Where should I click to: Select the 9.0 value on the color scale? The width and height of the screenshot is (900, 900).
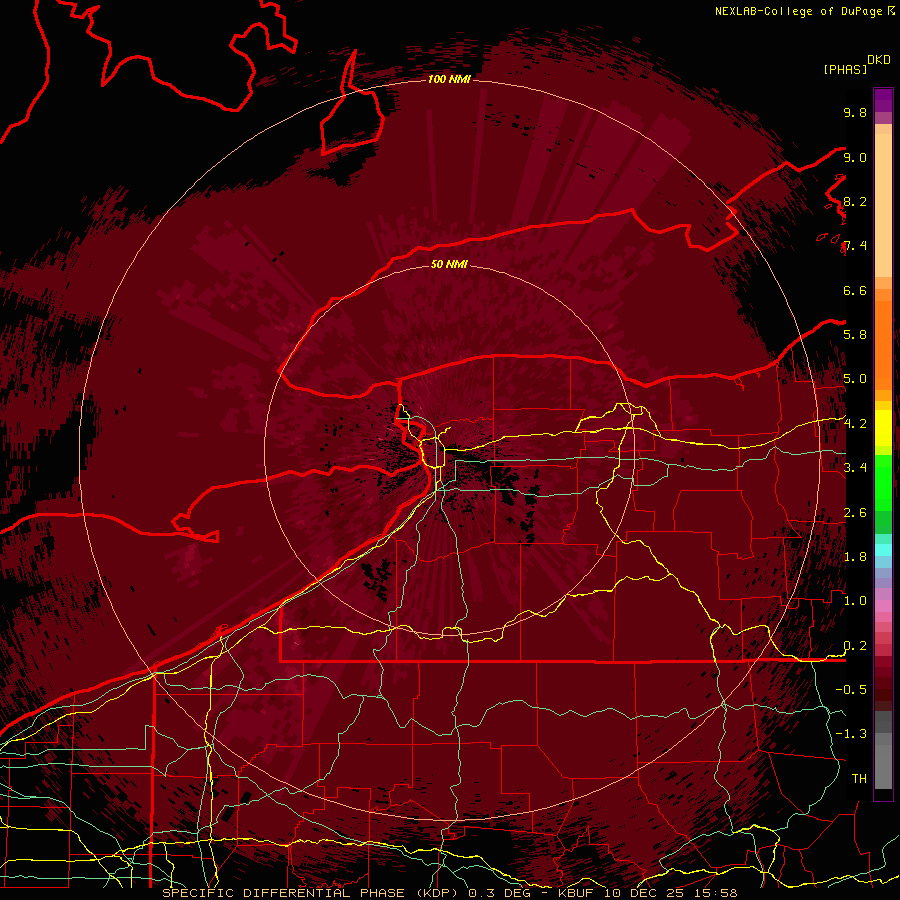pos(855,157)
